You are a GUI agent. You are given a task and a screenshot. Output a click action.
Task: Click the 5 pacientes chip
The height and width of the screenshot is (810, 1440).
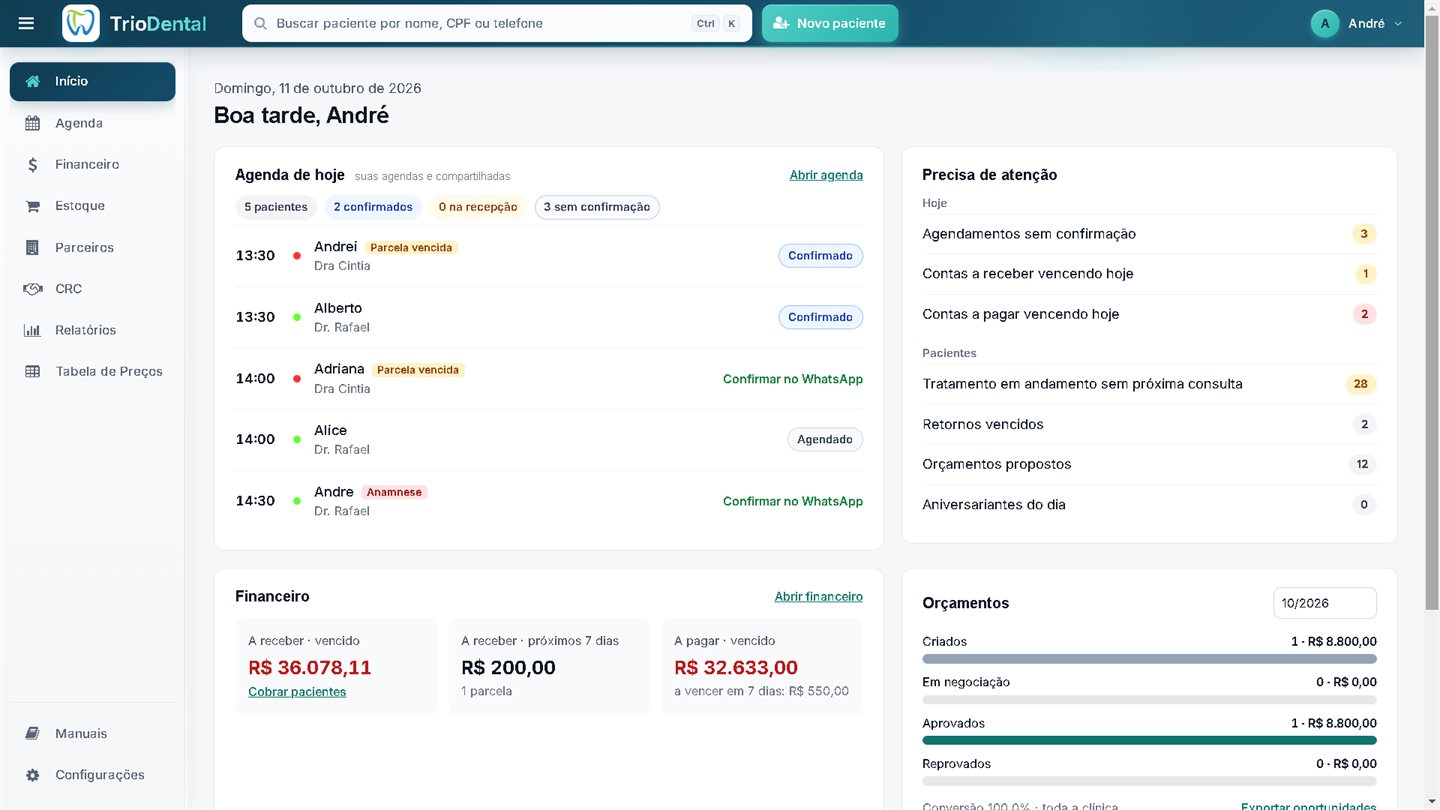[276, 207]
